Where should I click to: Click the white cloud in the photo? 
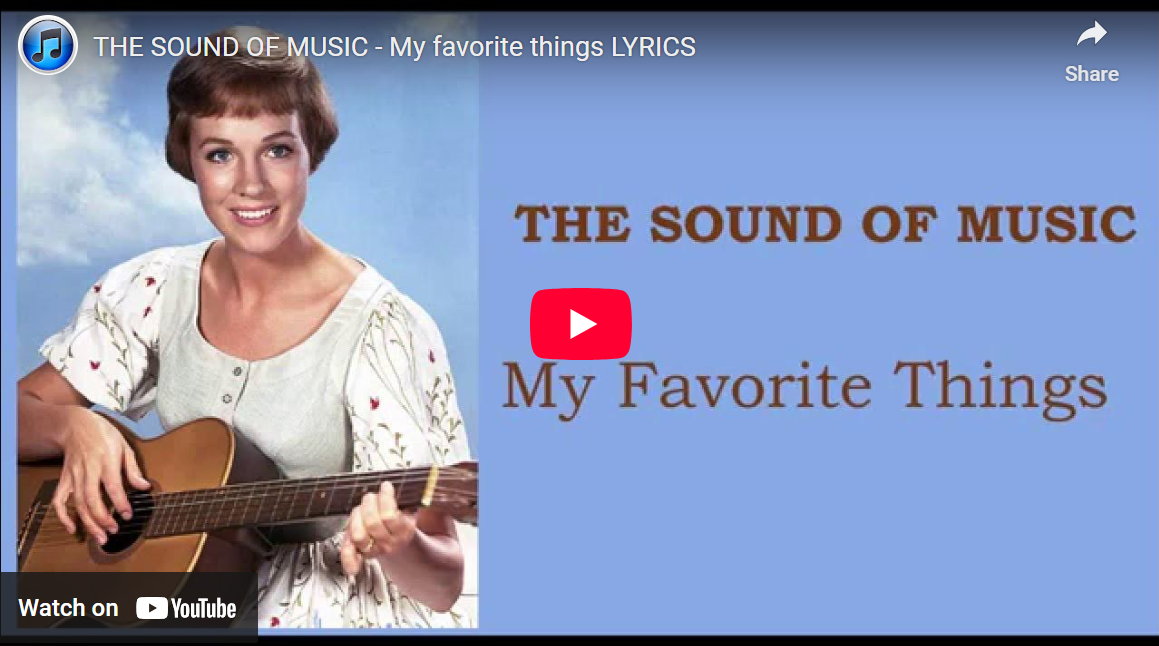pos(81,170)
